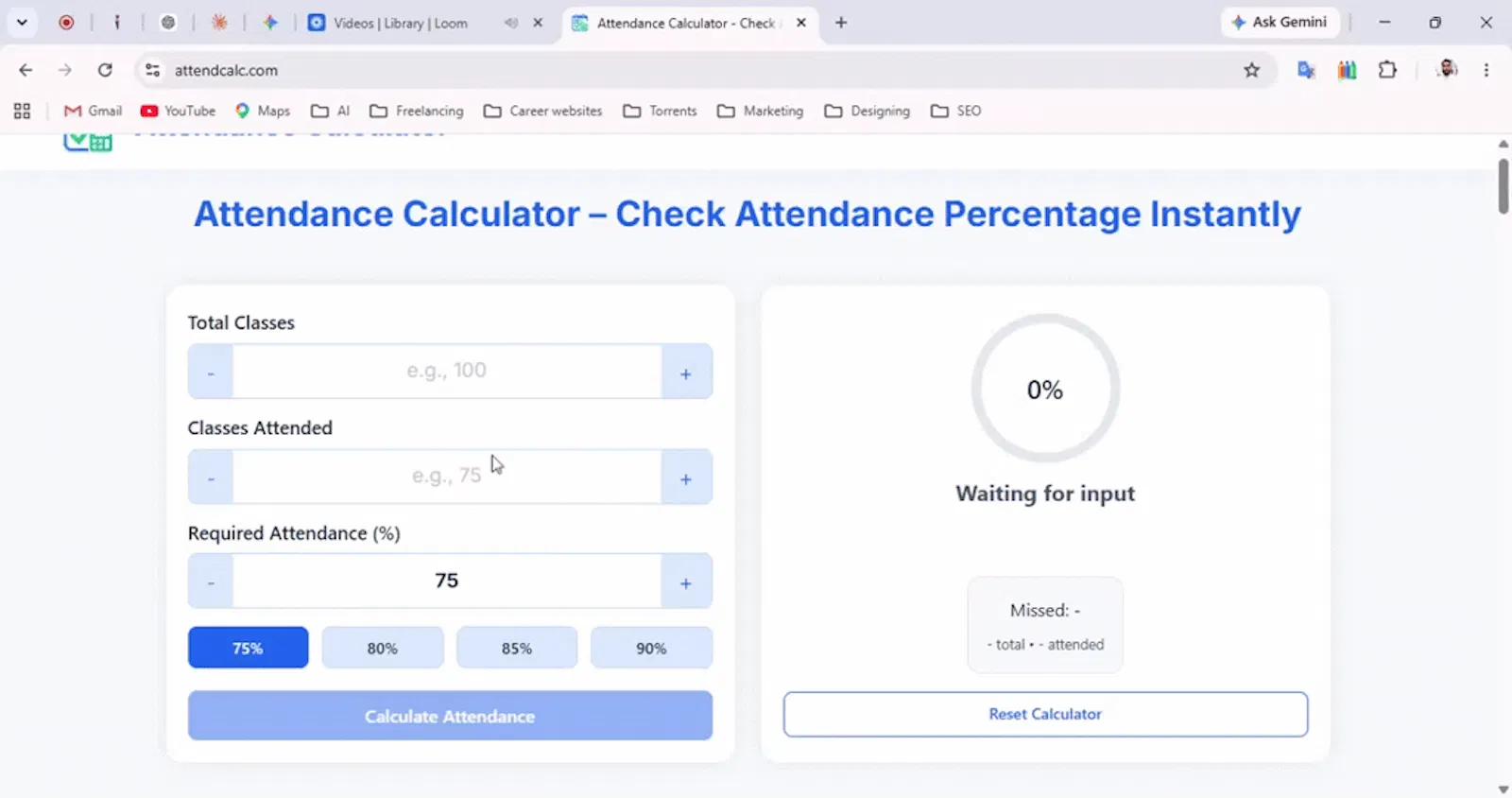
Task: Go forward to the next page
Action: click(x=65, y=70)
